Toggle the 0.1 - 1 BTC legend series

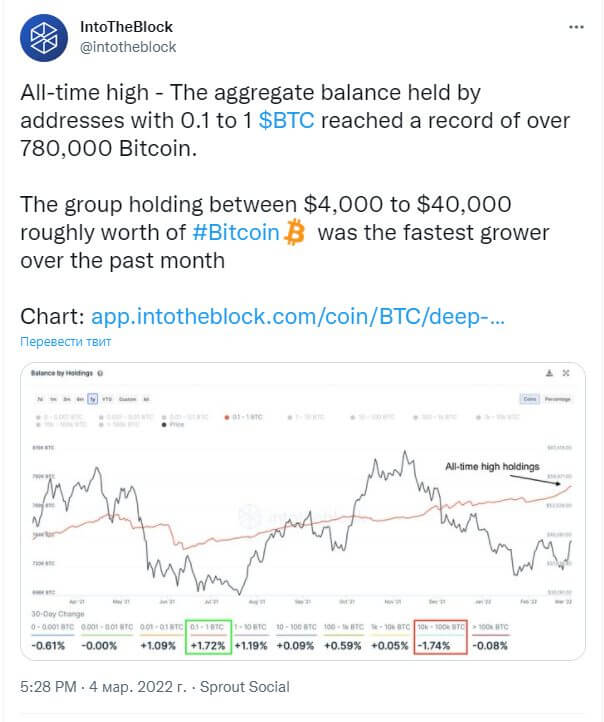pos(244,417)
